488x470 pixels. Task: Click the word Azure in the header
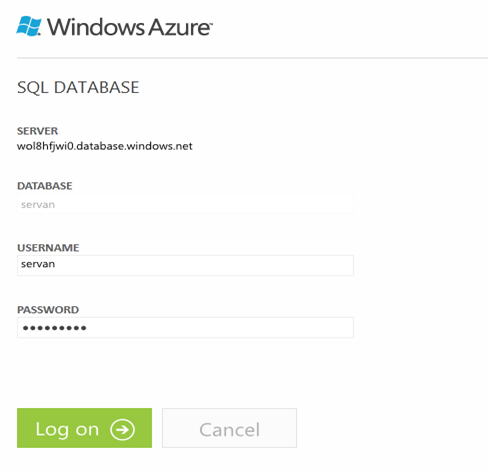point(180,27)
